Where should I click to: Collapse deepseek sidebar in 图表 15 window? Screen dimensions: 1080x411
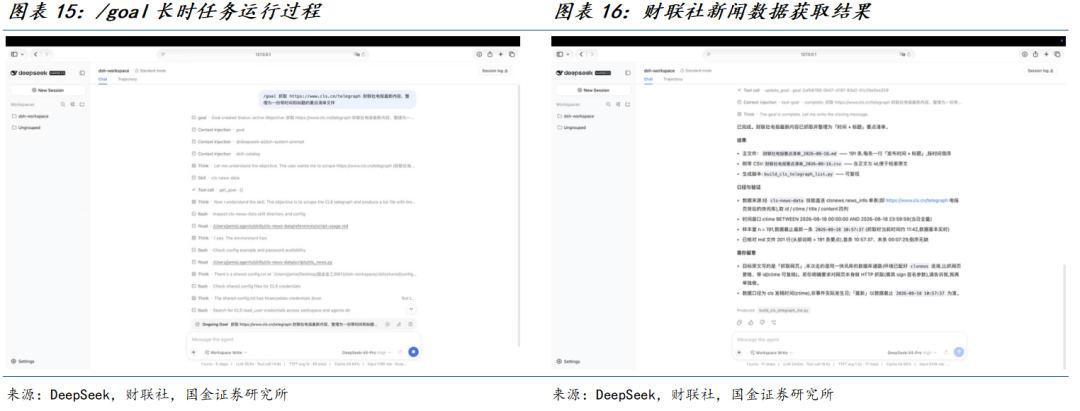[82, 73]
